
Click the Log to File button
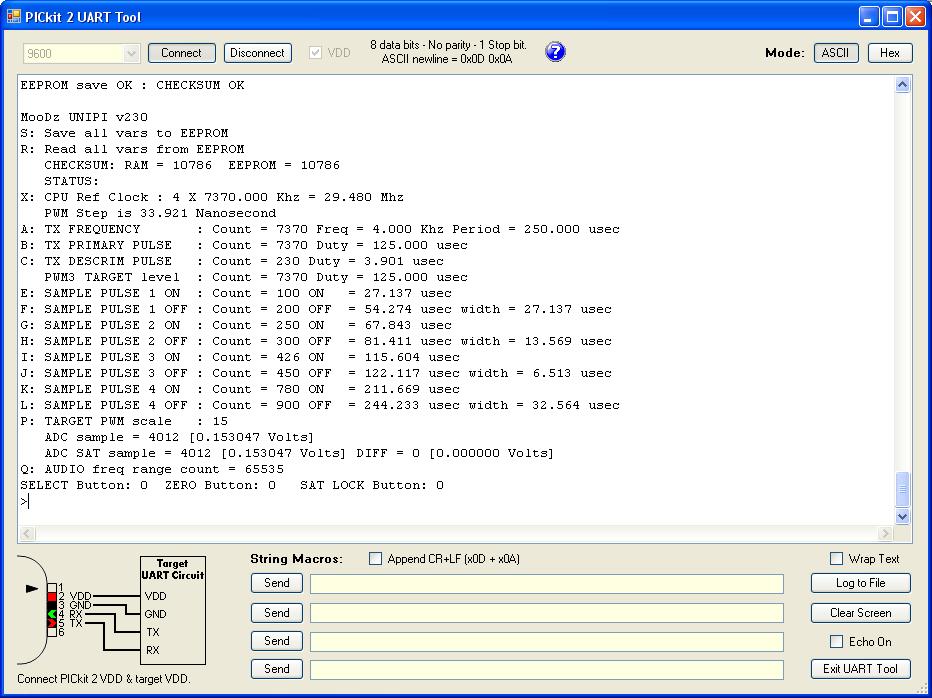[860, 583]
